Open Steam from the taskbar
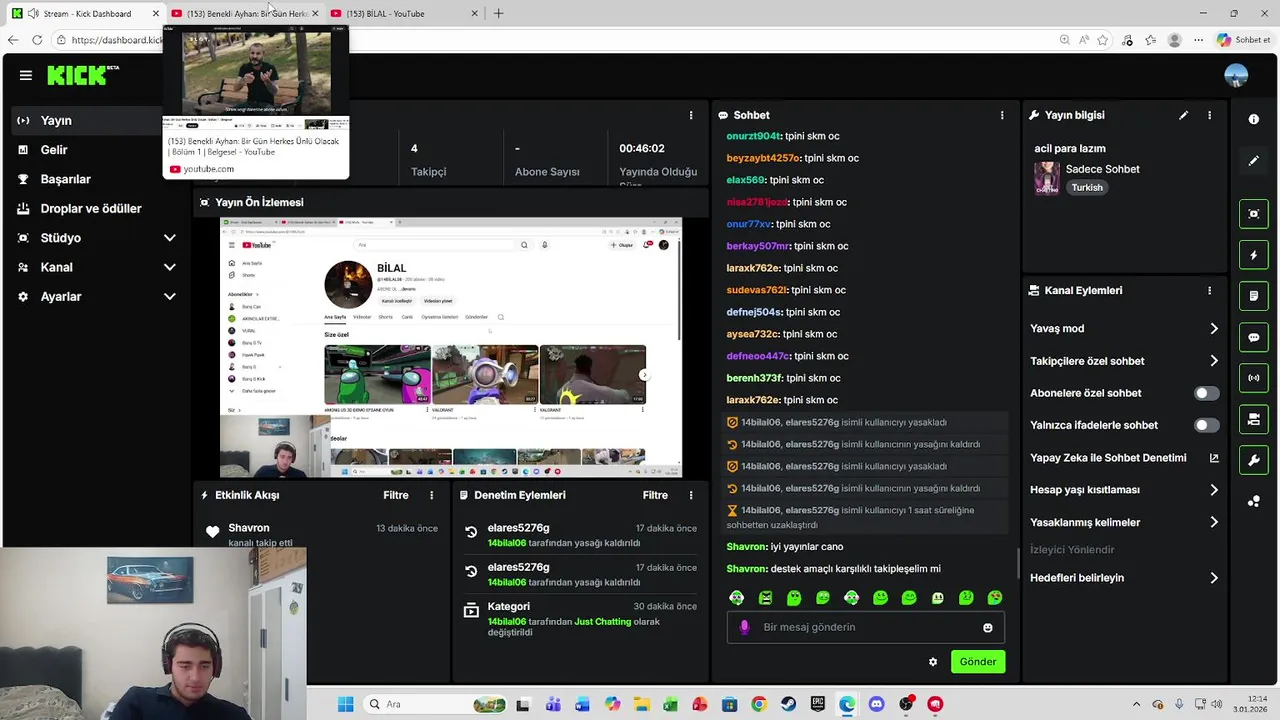This screenshot has width=1280, height=720. 788,704
